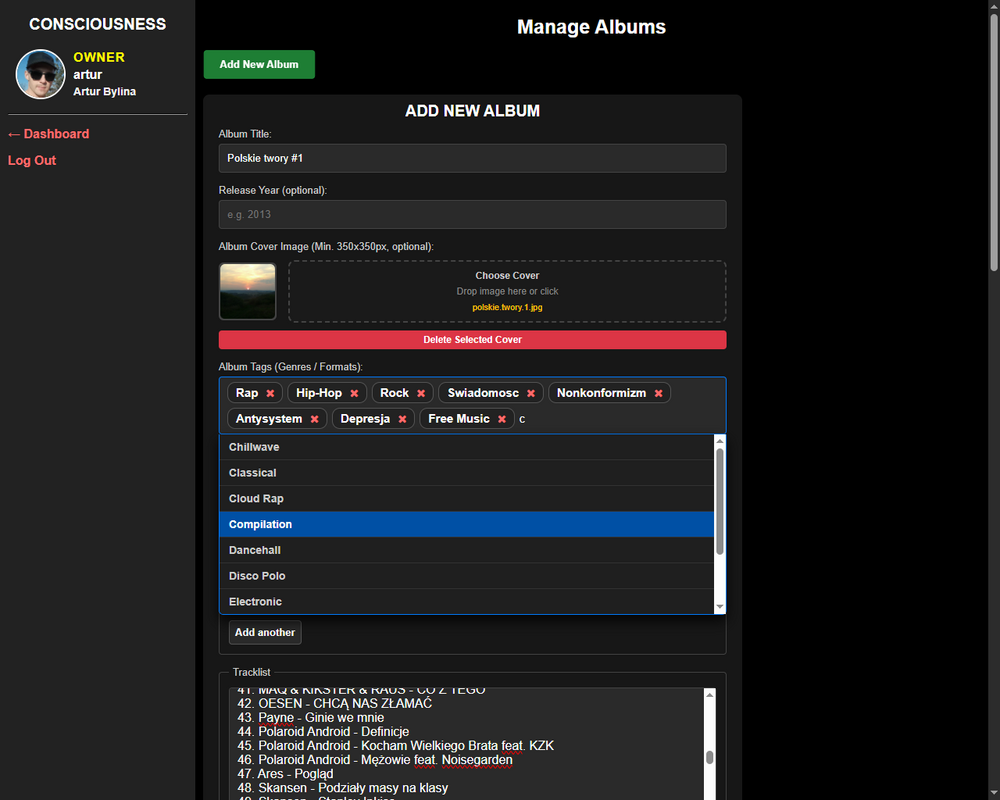Go back to the Dashboard
The height and width of the screenshot is (800, 1000).
(48, 134)
